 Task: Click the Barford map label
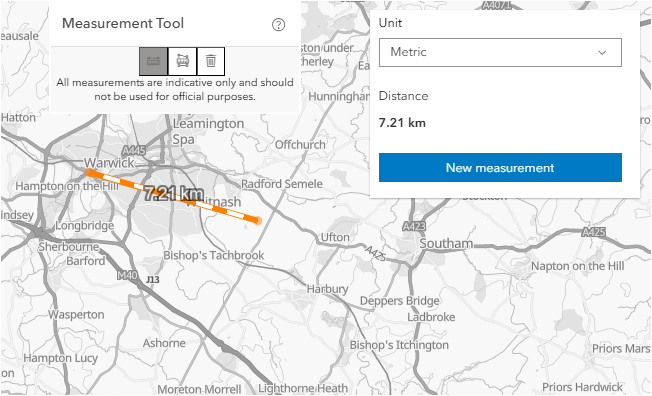point(86,261)
